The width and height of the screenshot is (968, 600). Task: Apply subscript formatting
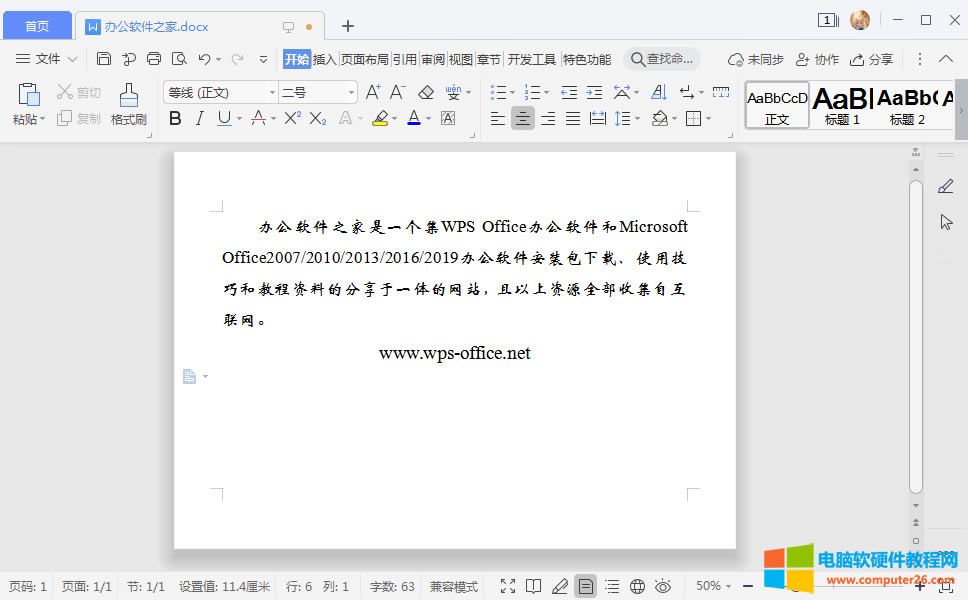click(318, 118)
